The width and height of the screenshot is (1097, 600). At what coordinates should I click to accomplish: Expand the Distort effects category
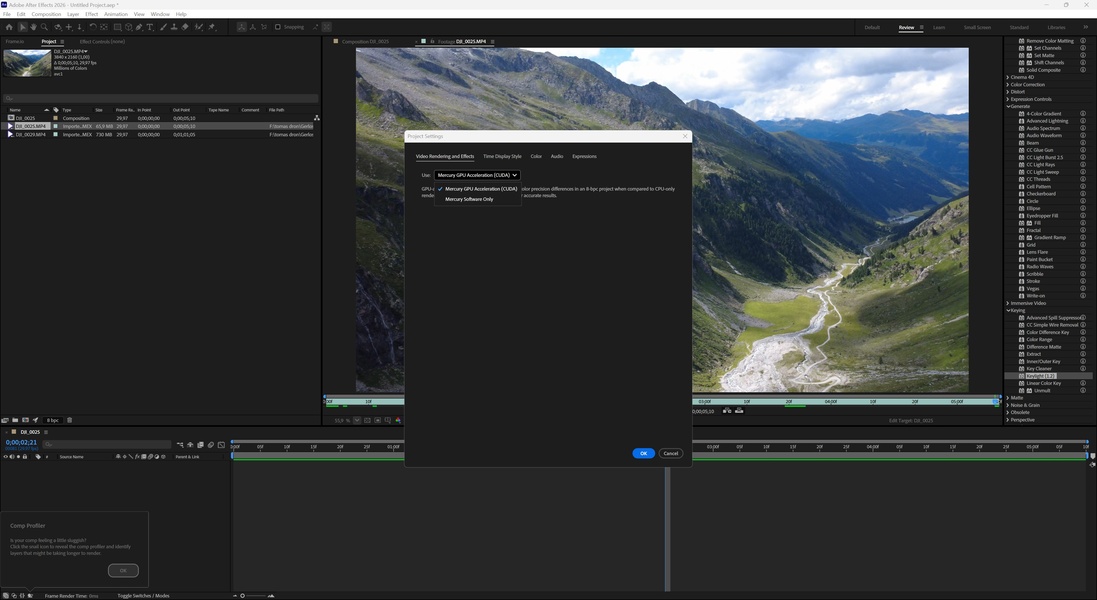click(1008, 92)
